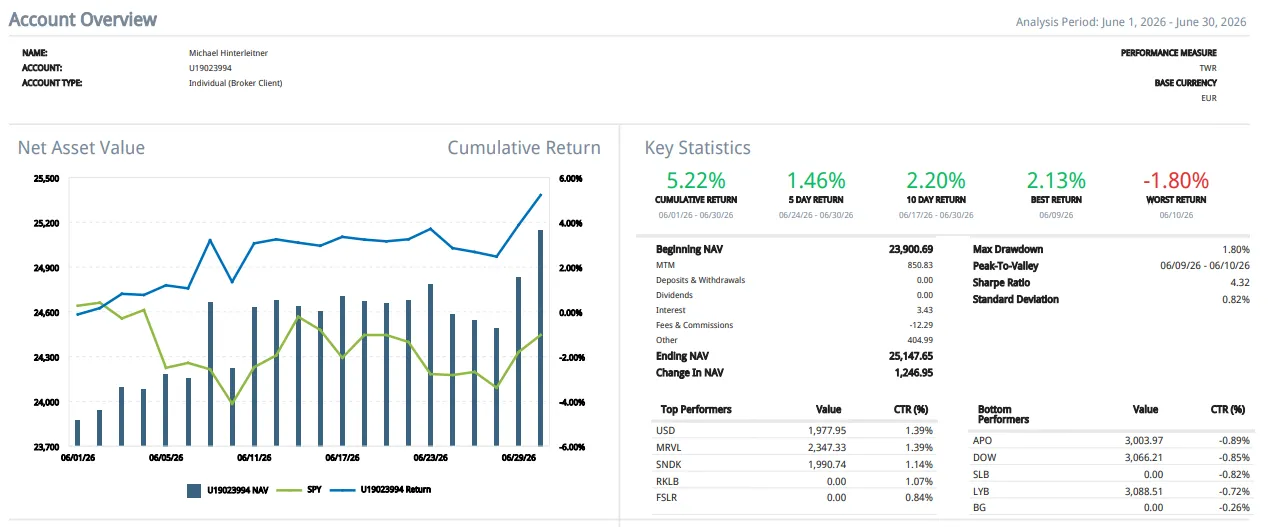
Task: Click the Cumulative Return chart heading
Action: click(524, 148)
